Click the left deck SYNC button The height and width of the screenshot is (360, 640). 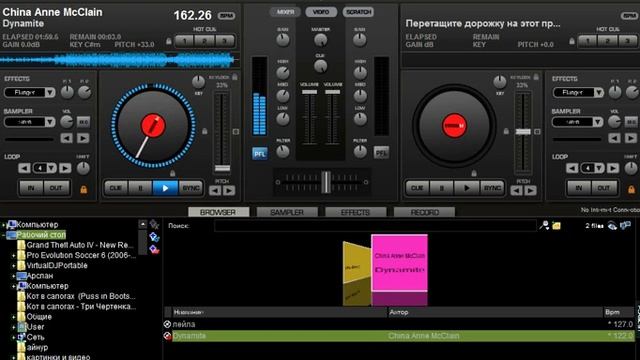[x=190, y=188]
